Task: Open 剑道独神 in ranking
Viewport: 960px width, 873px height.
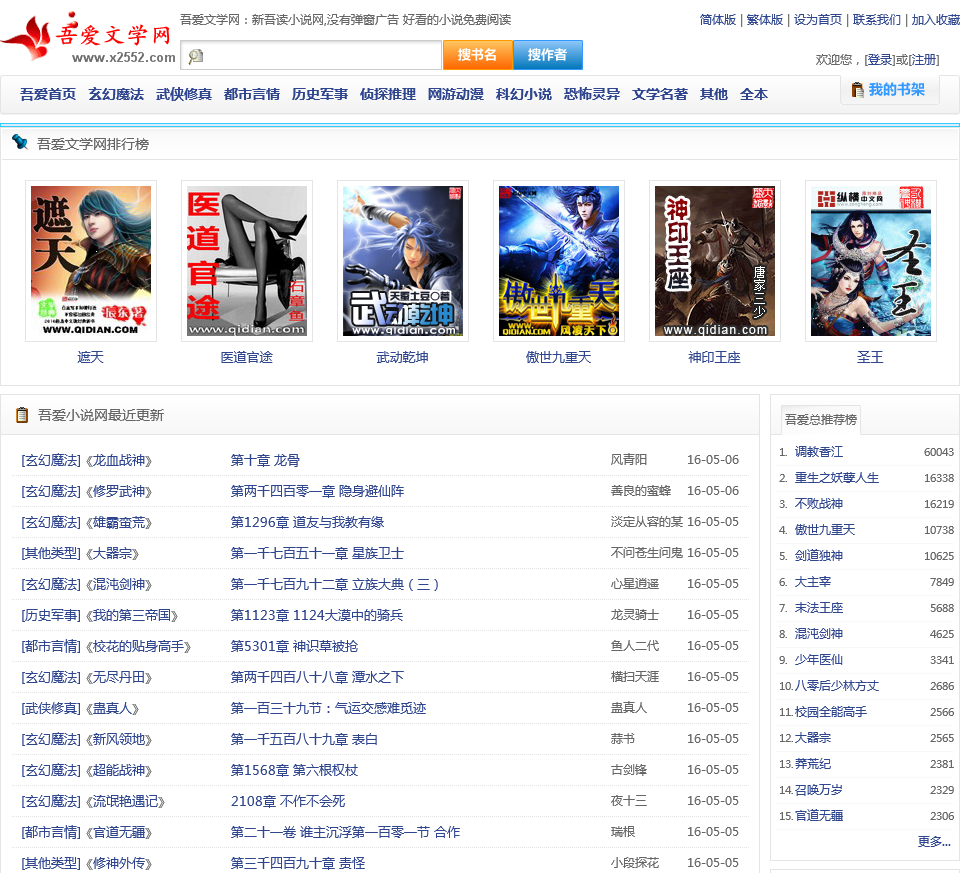Action: 819,556
